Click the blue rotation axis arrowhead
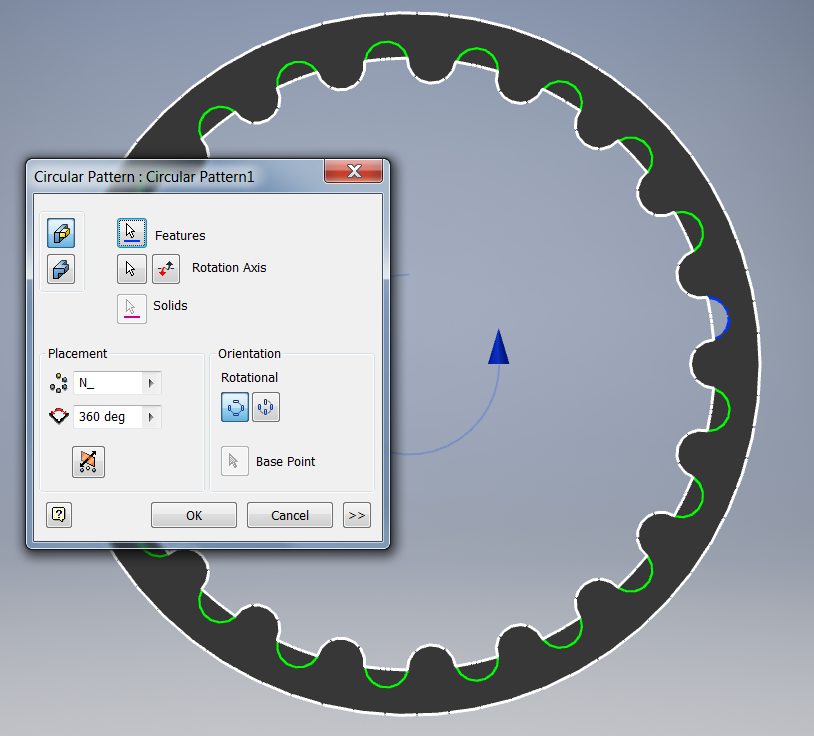 tap(498, 347)
